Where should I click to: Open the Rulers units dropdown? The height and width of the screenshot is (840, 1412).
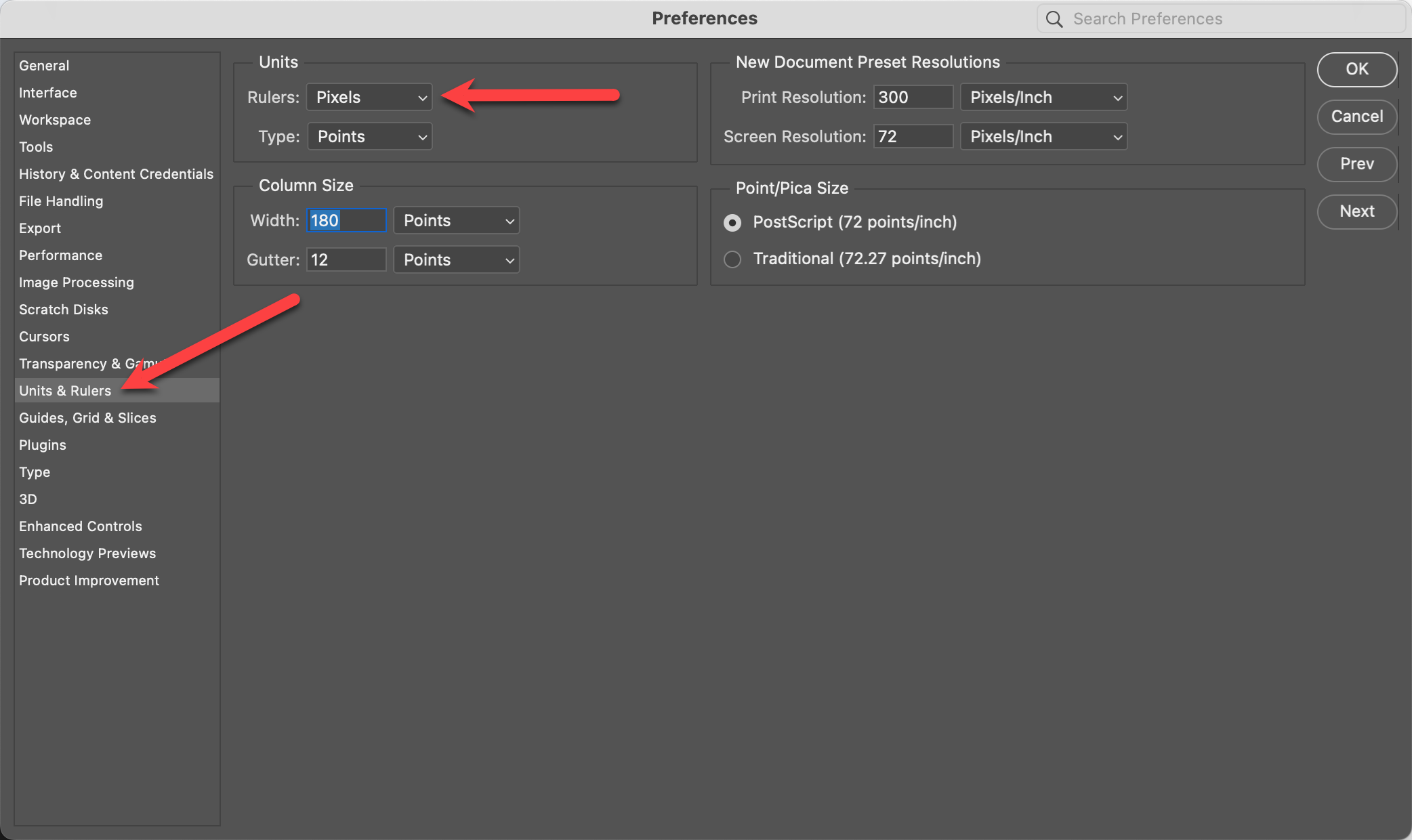pyautogui.click(x=369, y=98)
